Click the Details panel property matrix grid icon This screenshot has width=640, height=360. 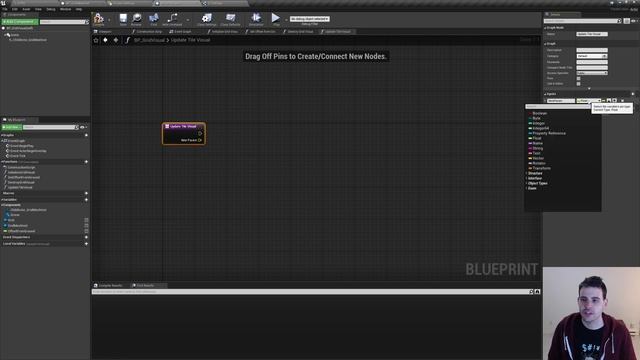[627, 21]
